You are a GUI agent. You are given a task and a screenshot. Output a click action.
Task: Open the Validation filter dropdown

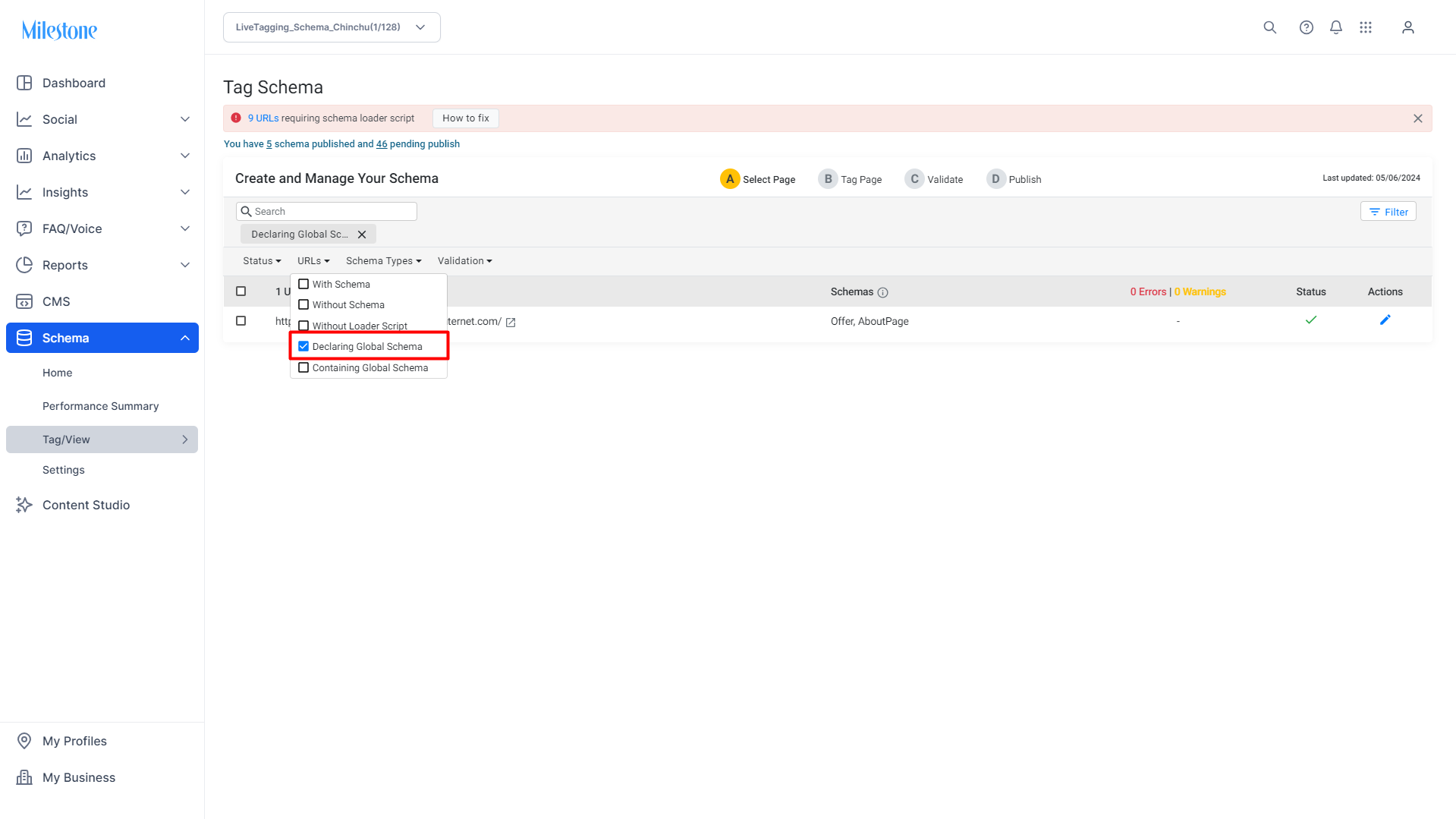pos(464,261)
